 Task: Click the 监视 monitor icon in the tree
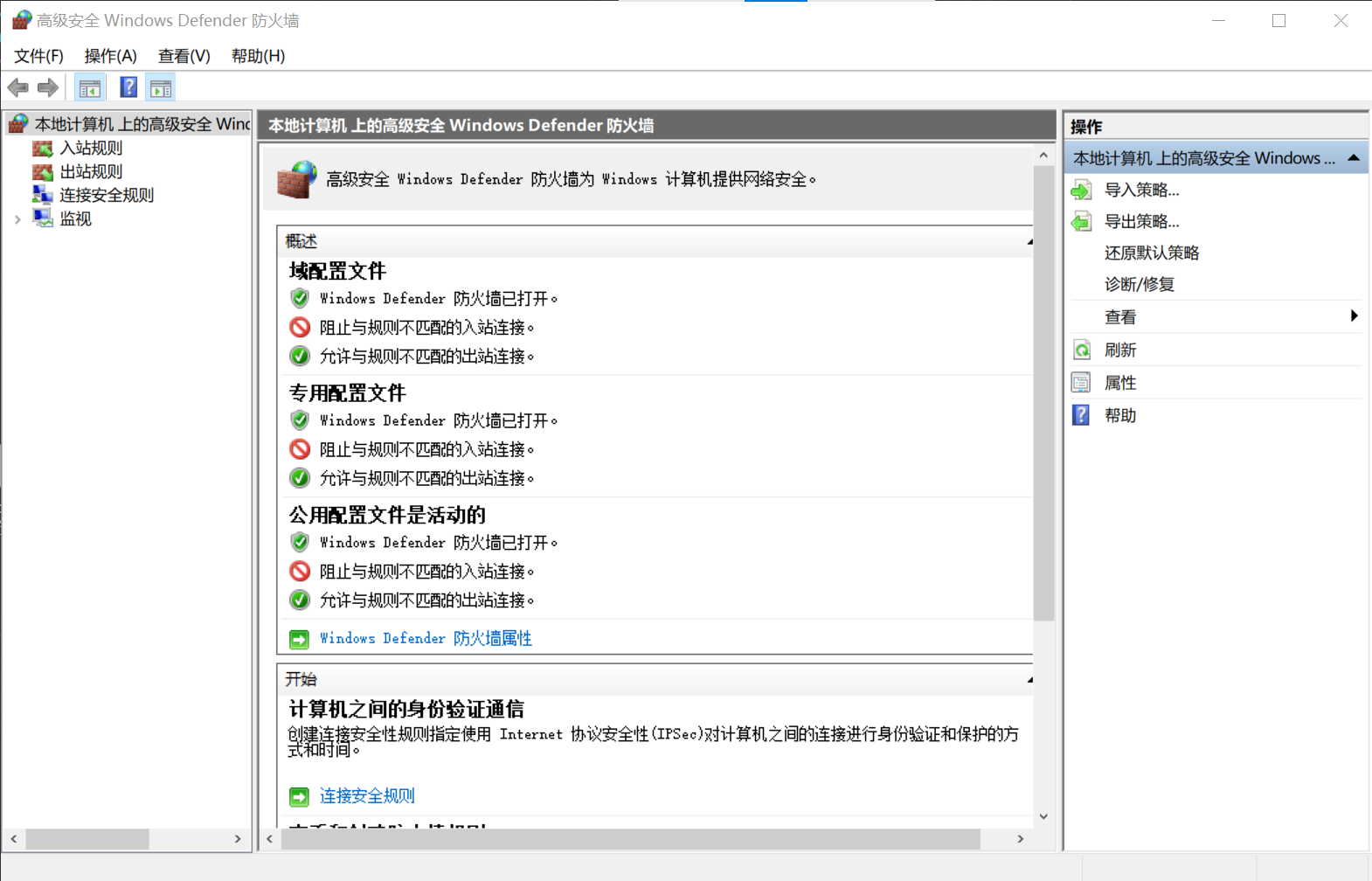click(x=43, y=219)
